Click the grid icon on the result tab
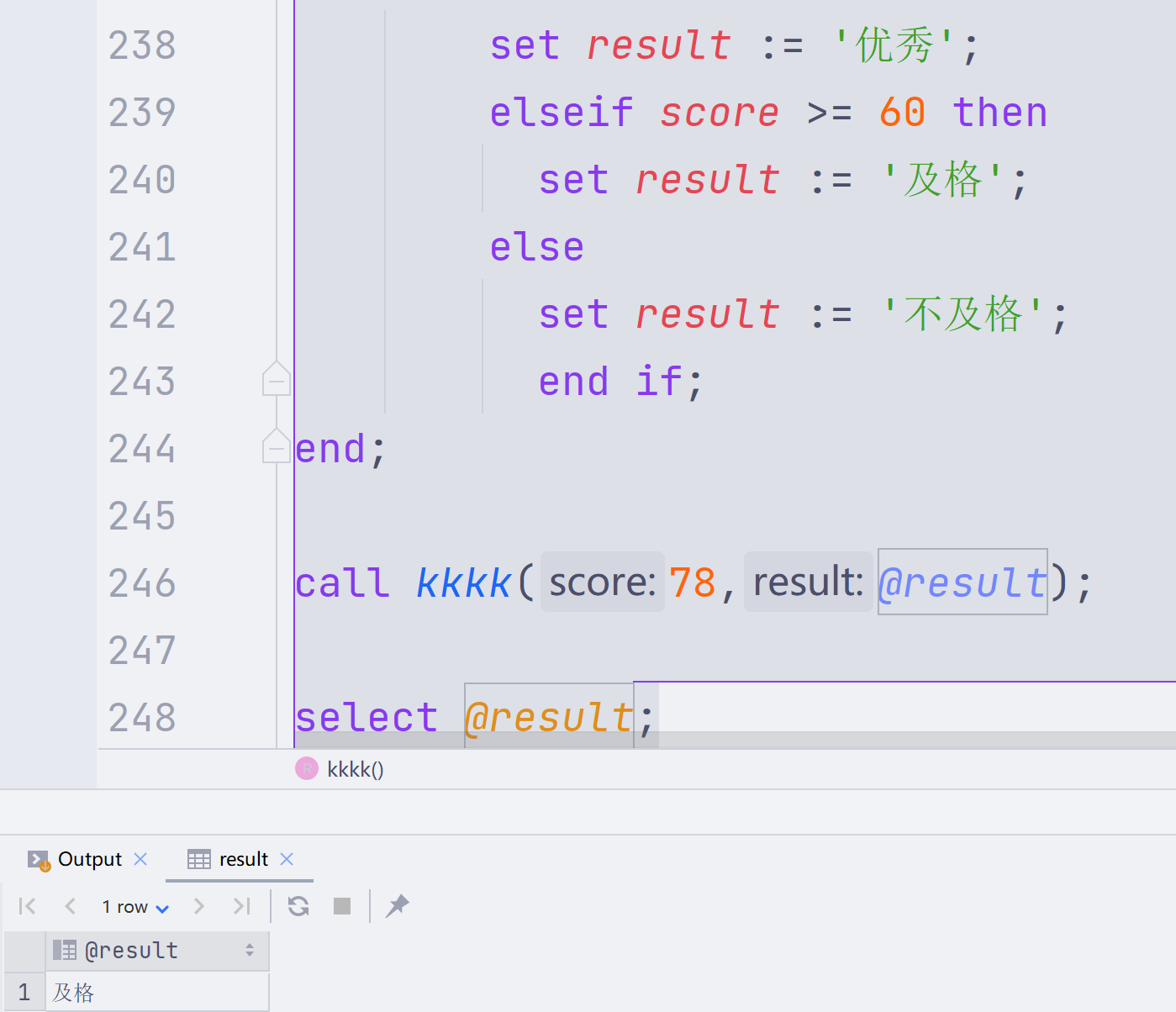1176x1012 pixels. [198, 859]
